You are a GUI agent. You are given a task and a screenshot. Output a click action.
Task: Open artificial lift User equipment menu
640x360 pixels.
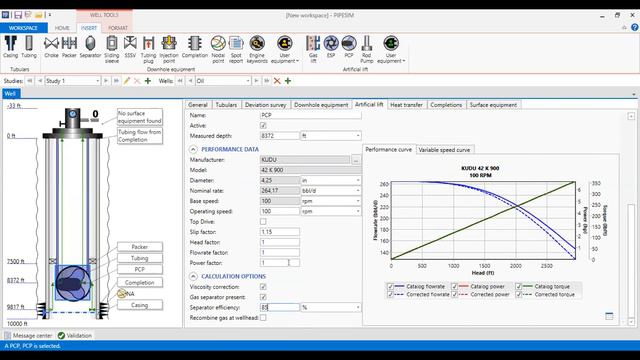pyautogui.click(x=391, y=50)
